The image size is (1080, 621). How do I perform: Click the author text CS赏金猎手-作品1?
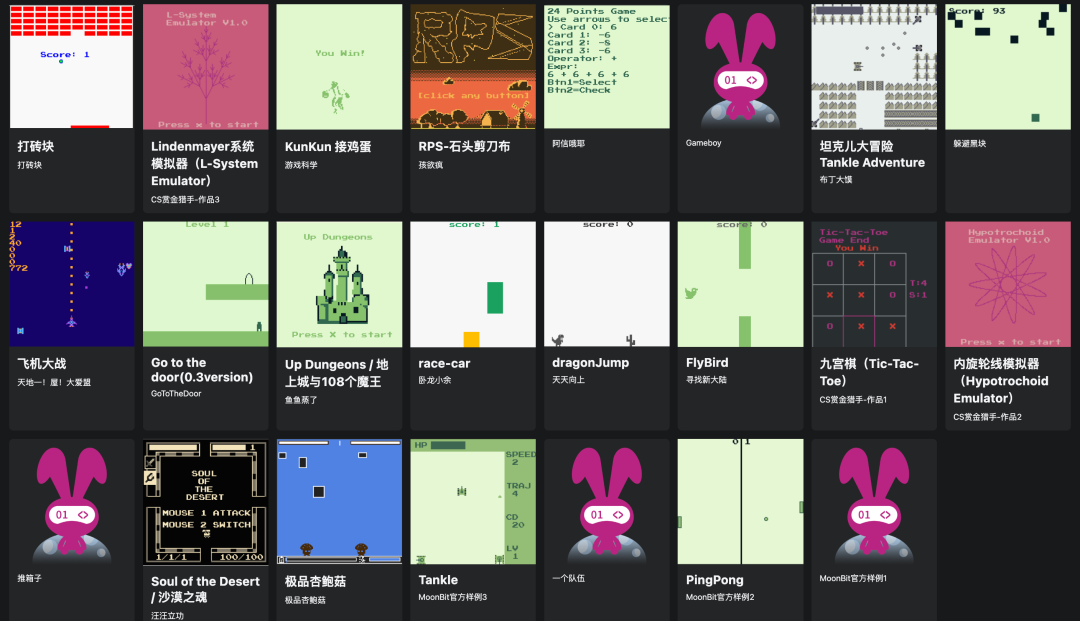[x=853, y=400]
